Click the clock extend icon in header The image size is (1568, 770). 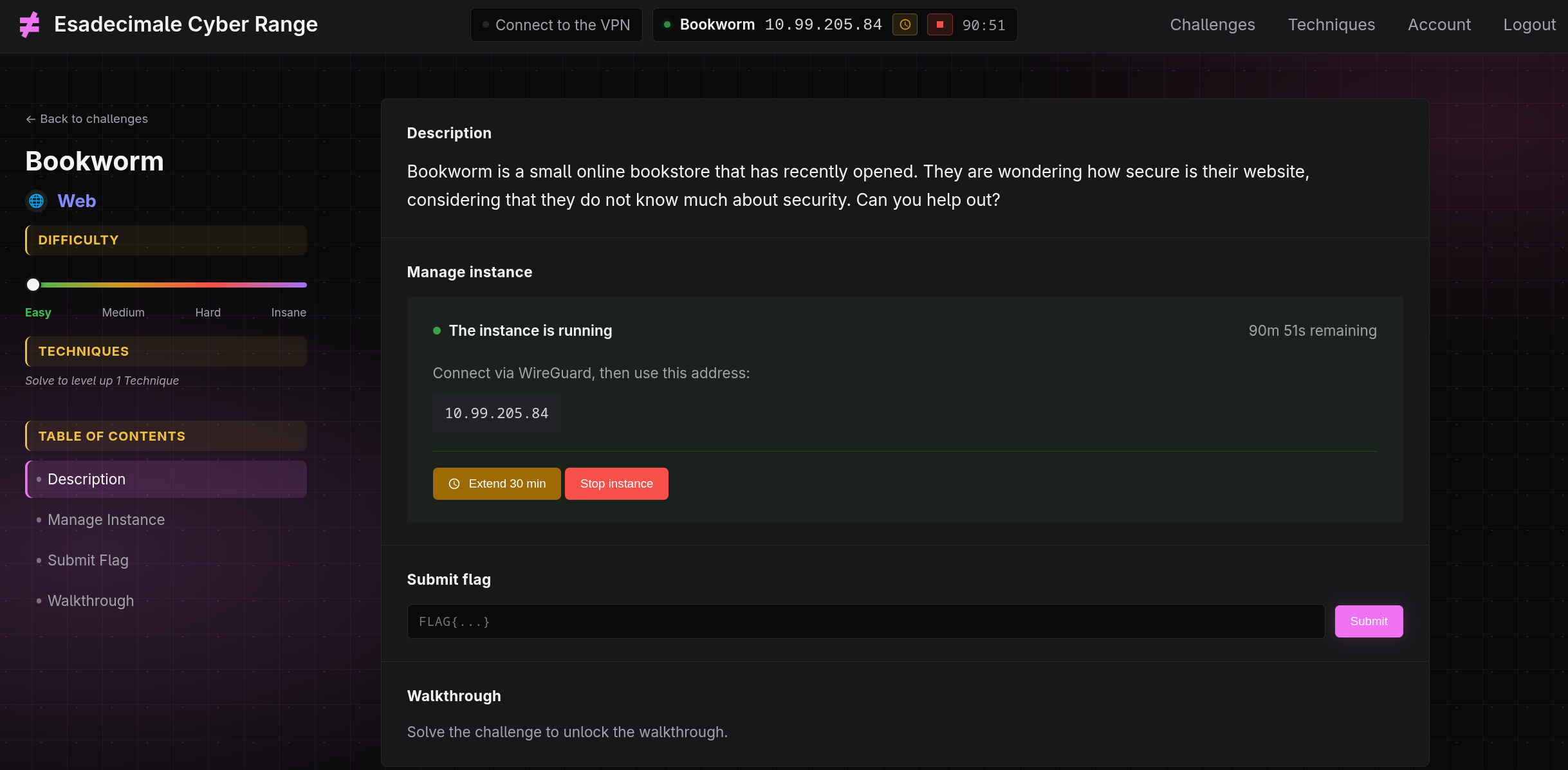(x=905, y=25)
